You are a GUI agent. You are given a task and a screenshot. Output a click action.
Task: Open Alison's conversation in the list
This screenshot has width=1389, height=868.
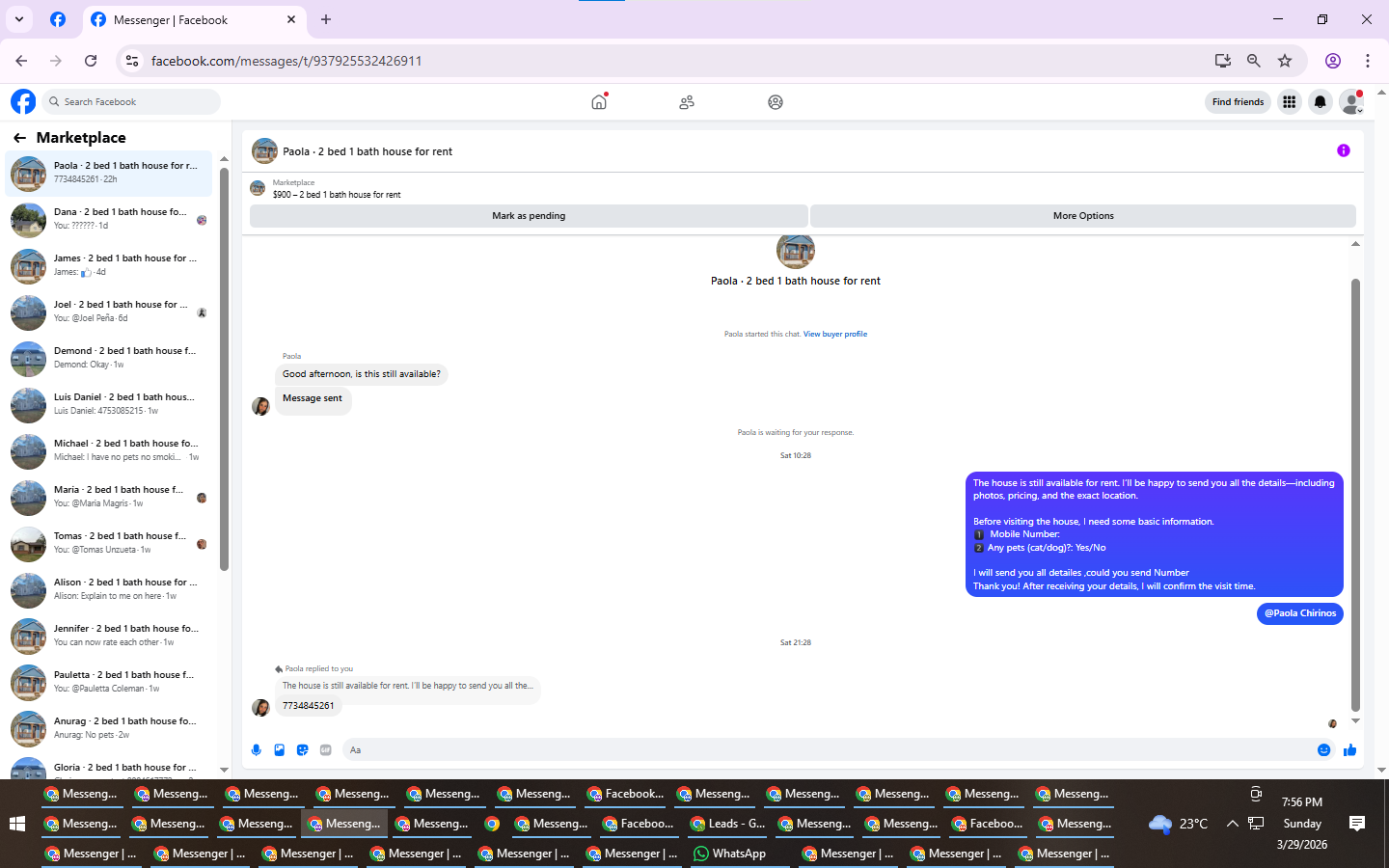[109, 590]
